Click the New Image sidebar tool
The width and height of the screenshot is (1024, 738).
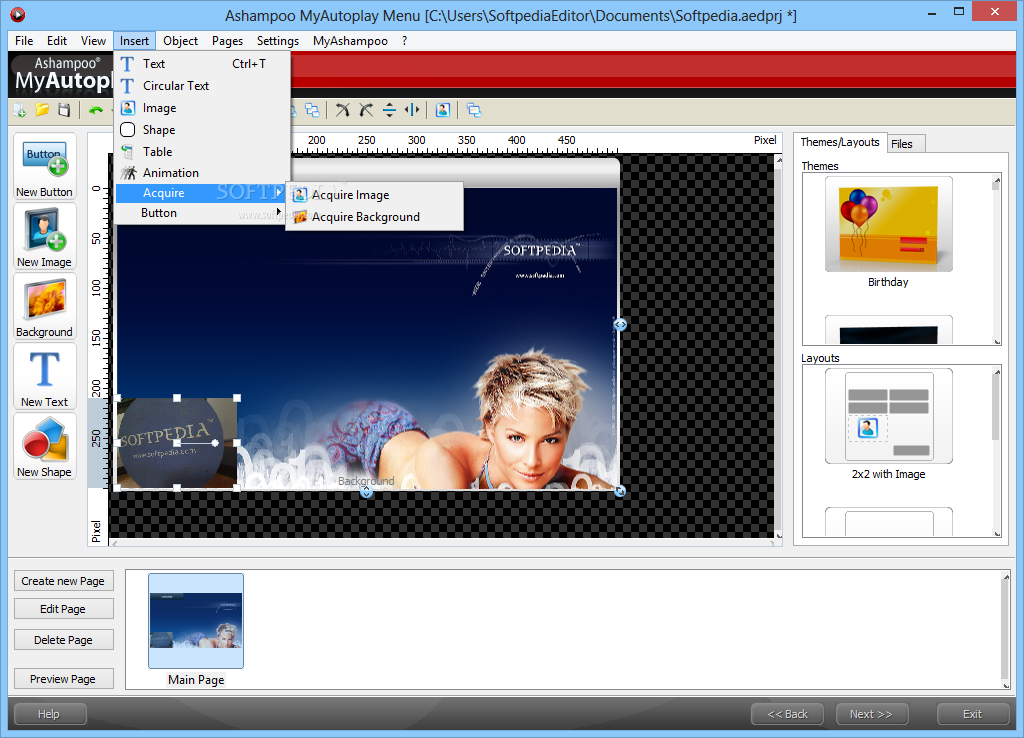[44, 237]
